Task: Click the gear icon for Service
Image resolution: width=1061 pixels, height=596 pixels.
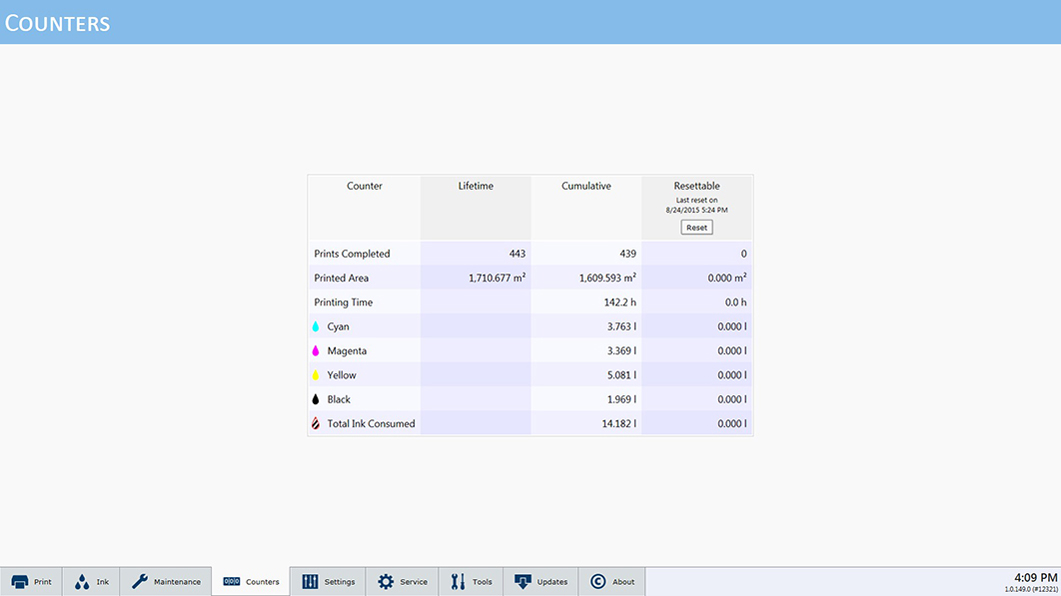Action: coord(386,582)
